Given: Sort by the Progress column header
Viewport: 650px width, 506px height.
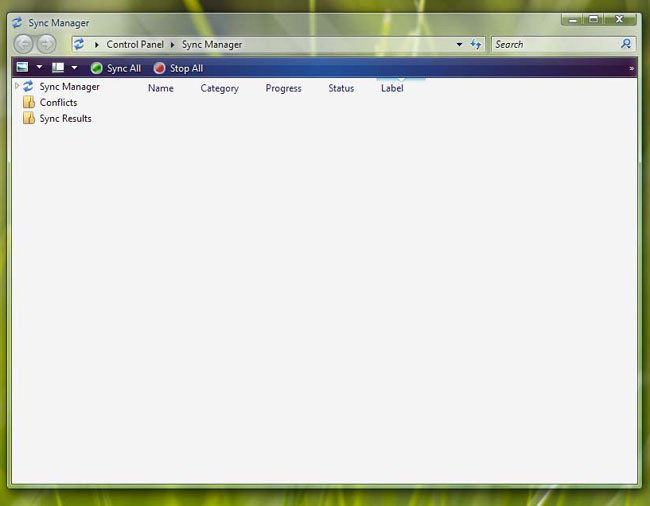Looking at the screenshot, I should click(x=283, y=88).
